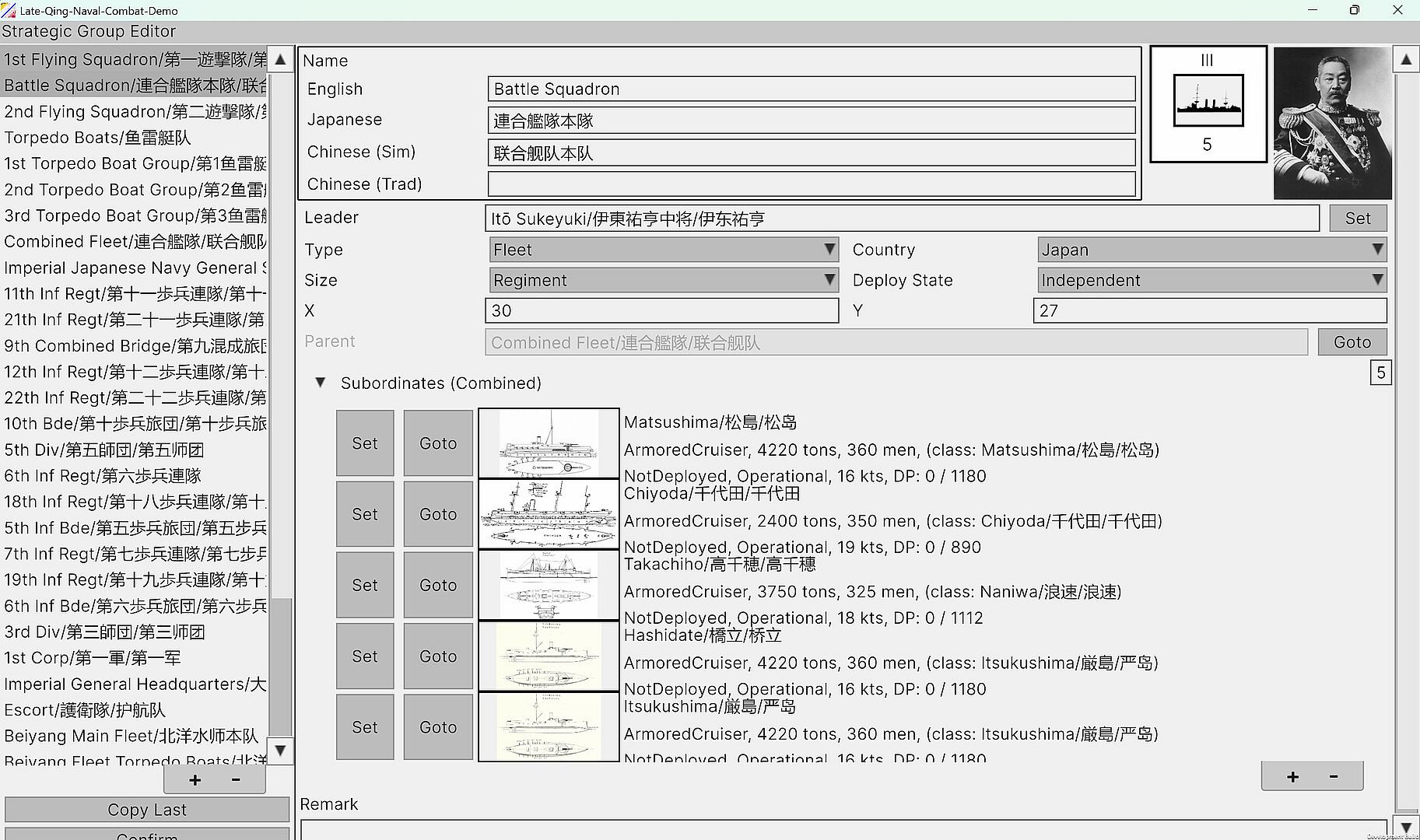This screenshot has width=1420, height=840.
Task: Open the Deploy State dropdown
Action: [1211, 280]
